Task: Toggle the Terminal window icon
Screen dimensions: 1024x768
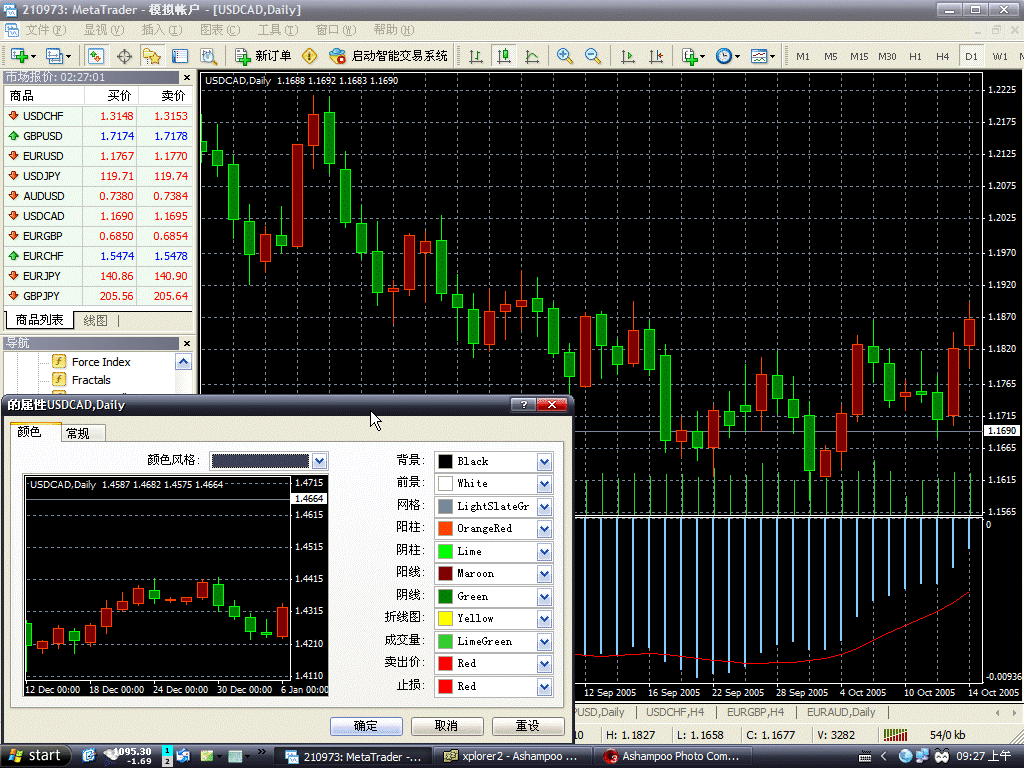Action: point(180,56)
